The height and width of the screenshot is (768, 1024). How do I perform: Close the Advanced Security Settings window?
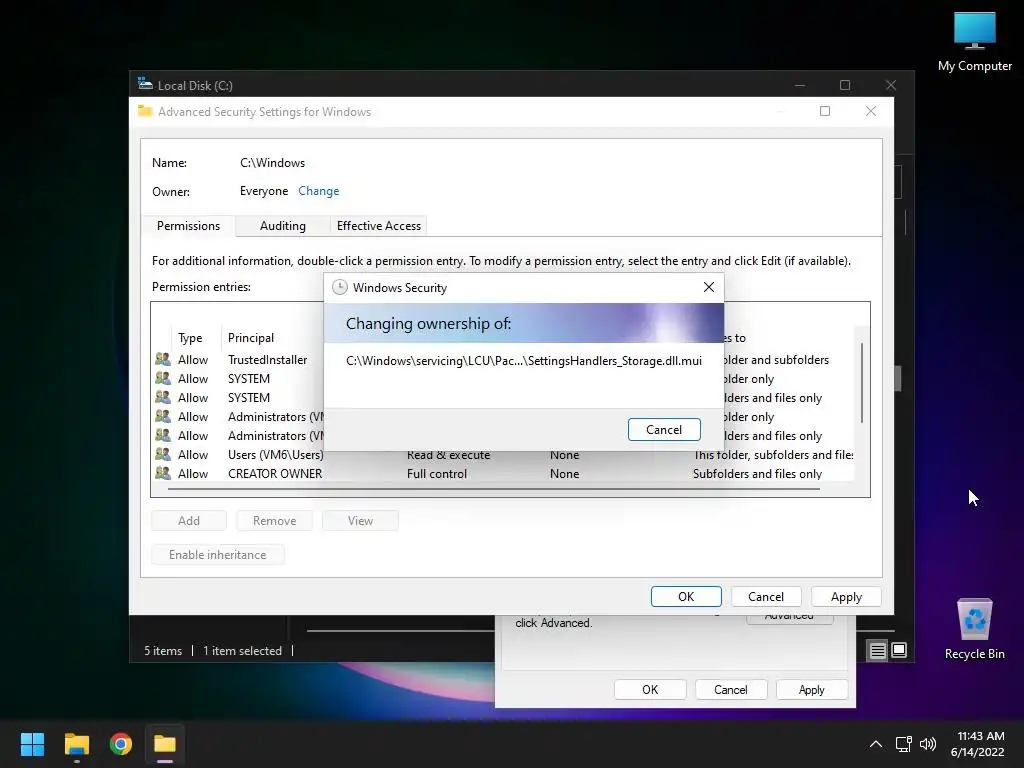coord(871,111)
